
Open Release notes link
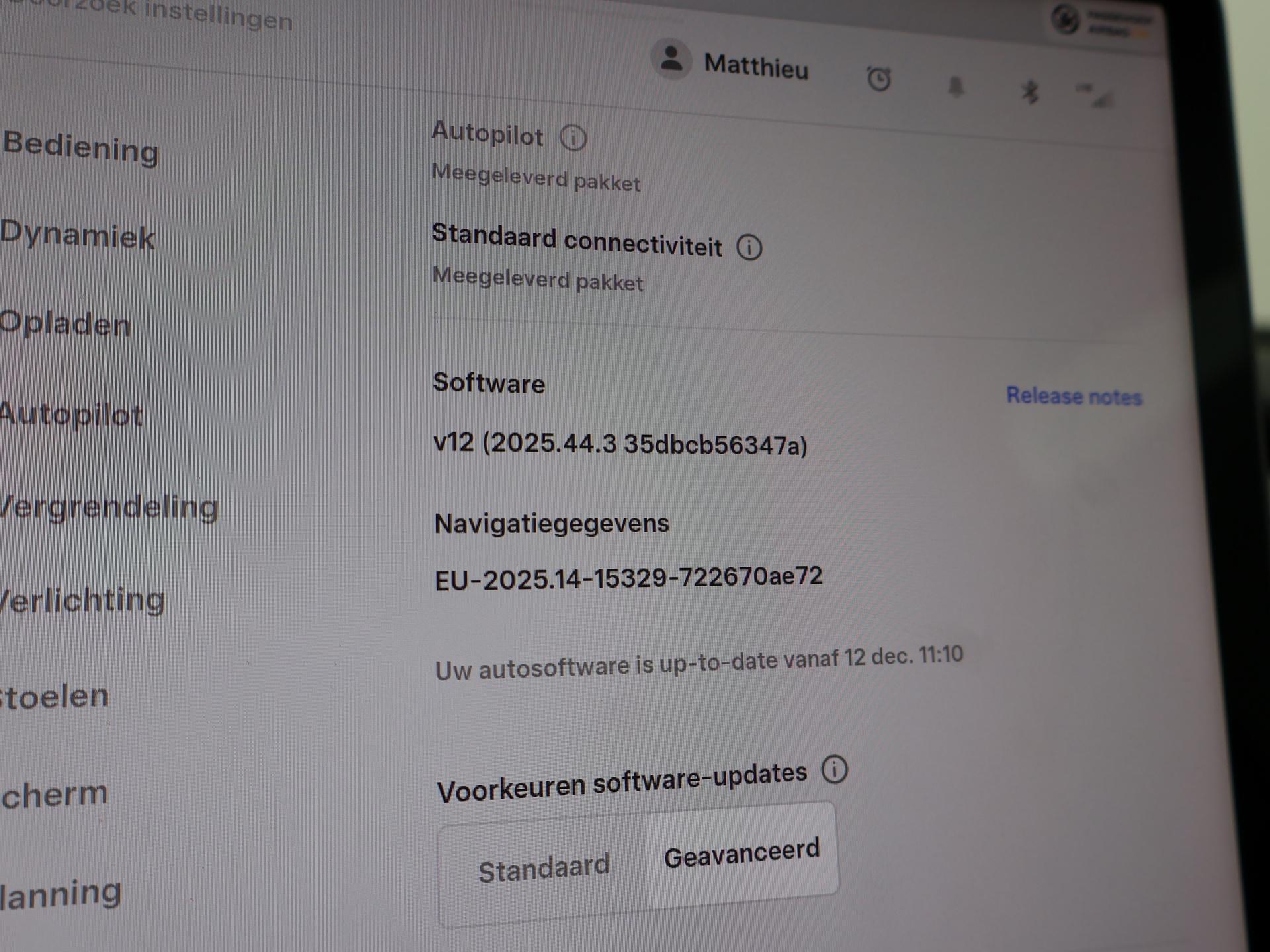pos(1074,396)
